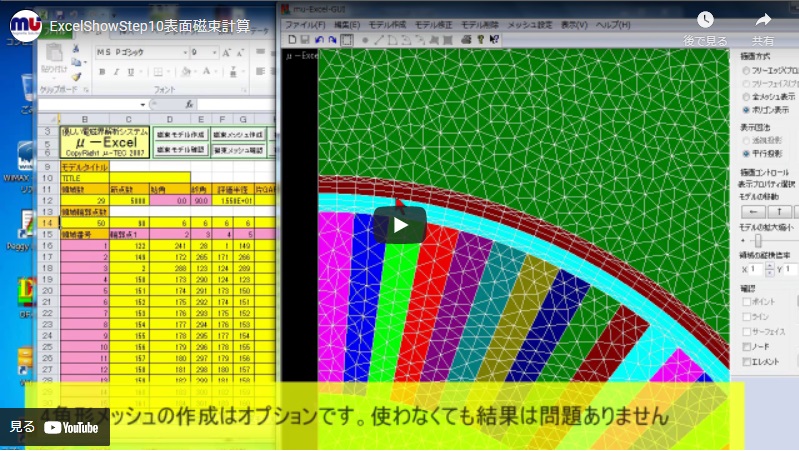Viewport: 799px width, 451px height.
Task: Click the New file icon in mu-Excel-GUI toolbar
Action: click(292, 39)
